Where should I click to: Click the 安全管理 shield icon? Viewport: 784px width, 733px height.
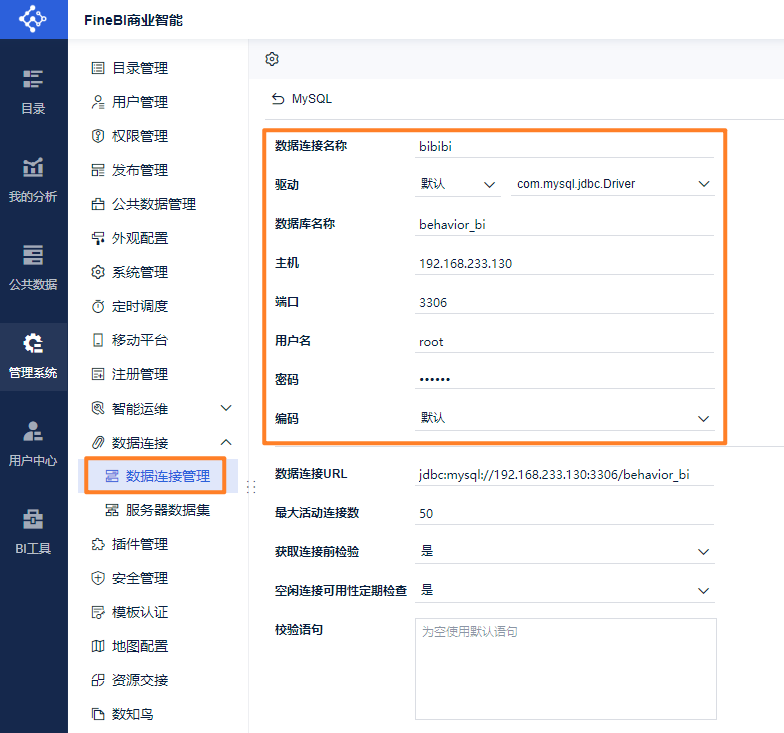98,578
